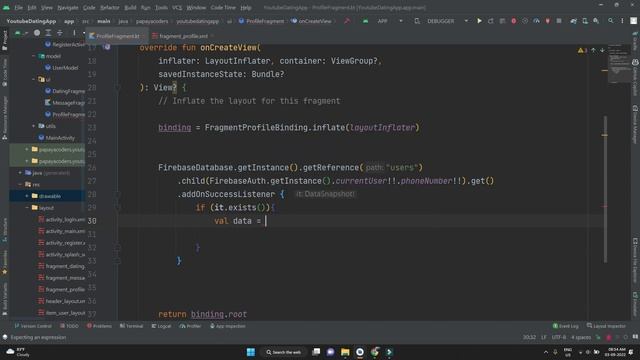640x360 pixels.
Task: Open Device Manager on right sidebar
Action: pos(635,124)
